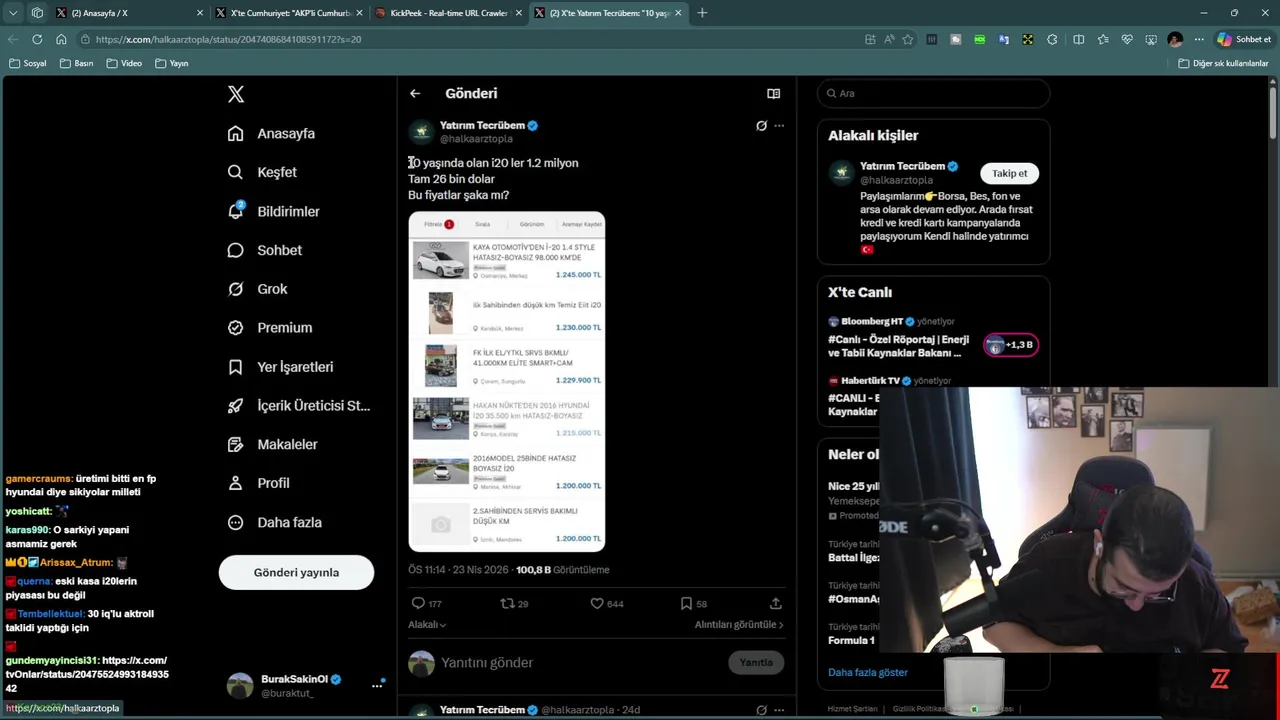Image resolution: width=1280 pixels, height=720 pixels.
Task: Open browser split screen icon
Action: coord(1078,39)
